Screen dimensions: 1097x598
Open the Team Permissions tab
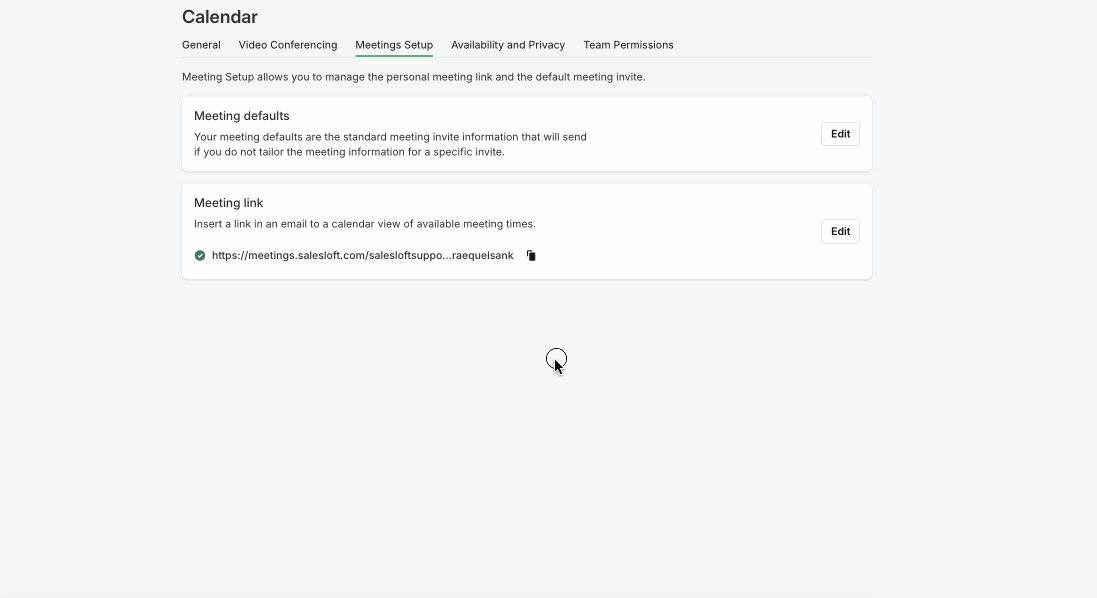tap(628, 45)
